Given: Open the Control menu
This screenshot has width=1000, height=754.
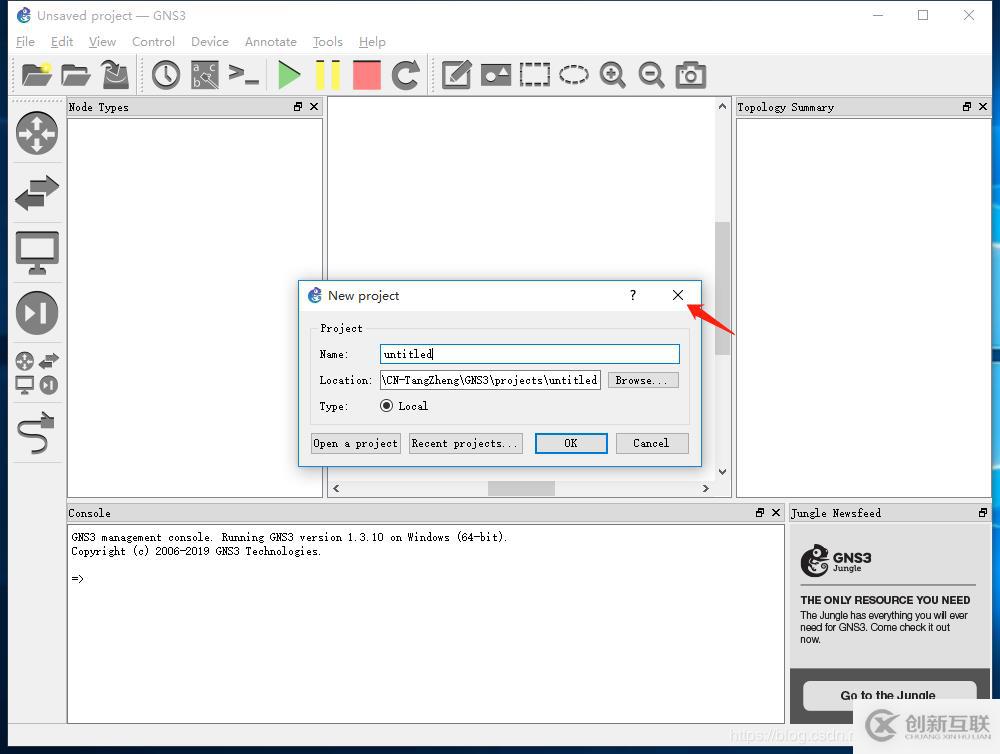Looking at the screenshot, I should point(153,42).
